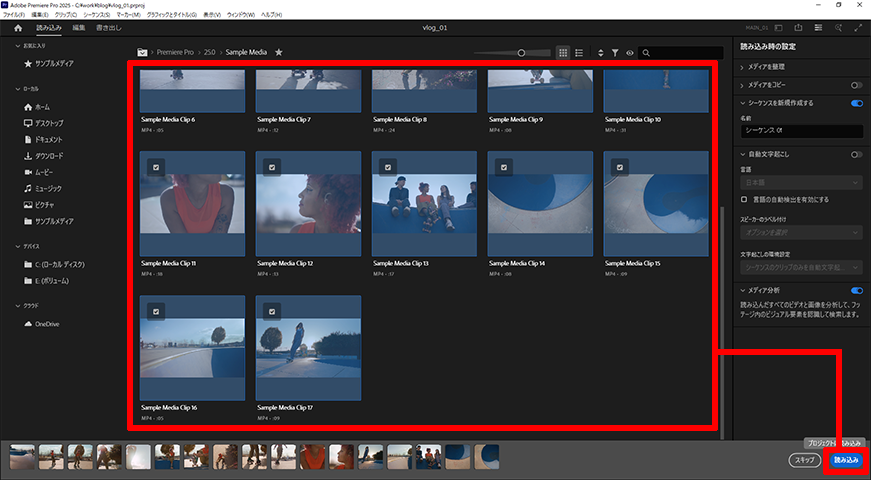Switch to grid view of media
This screenshot has height=480, width=871.
(563, 52)
